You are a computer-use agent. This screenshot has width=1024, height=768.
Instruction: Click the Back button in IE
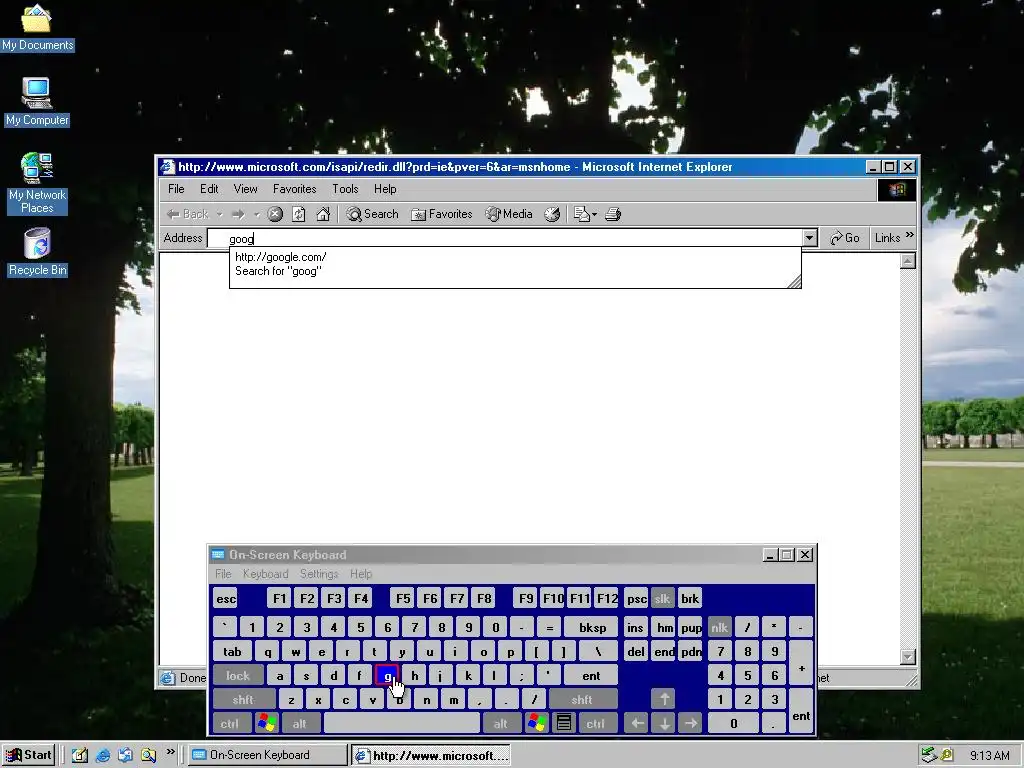(187, 214)
